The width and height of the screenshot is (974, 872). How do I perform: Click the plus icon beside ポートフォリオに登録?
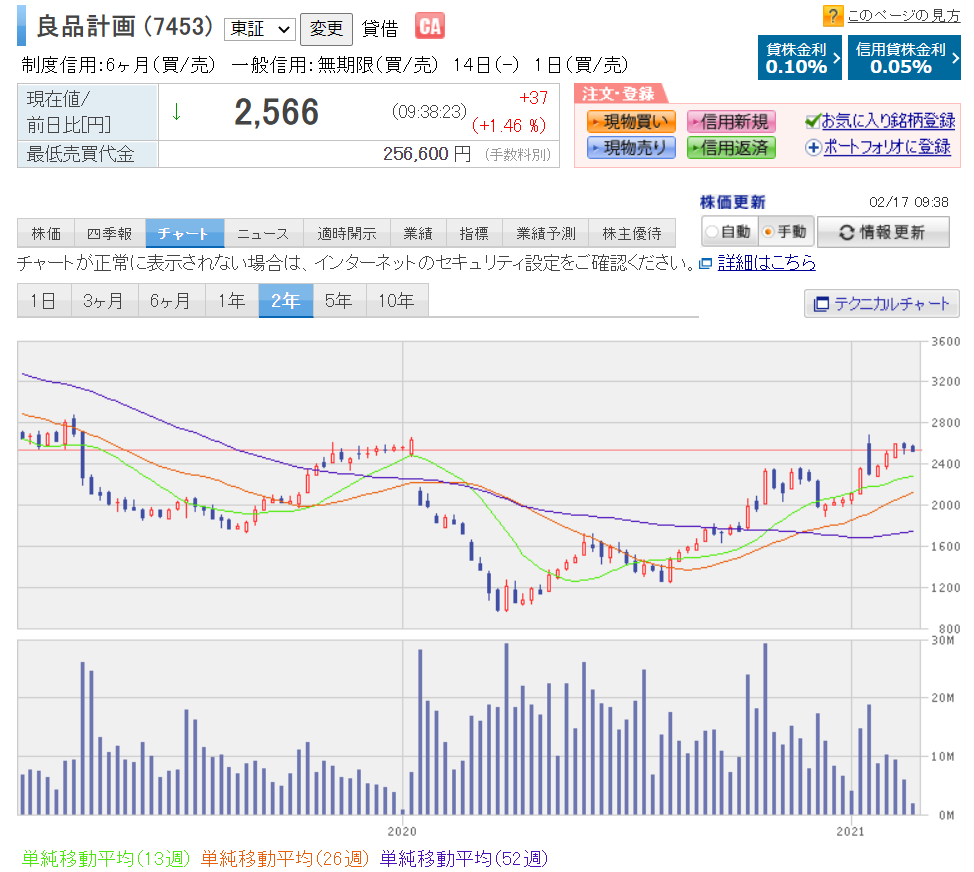813,147
